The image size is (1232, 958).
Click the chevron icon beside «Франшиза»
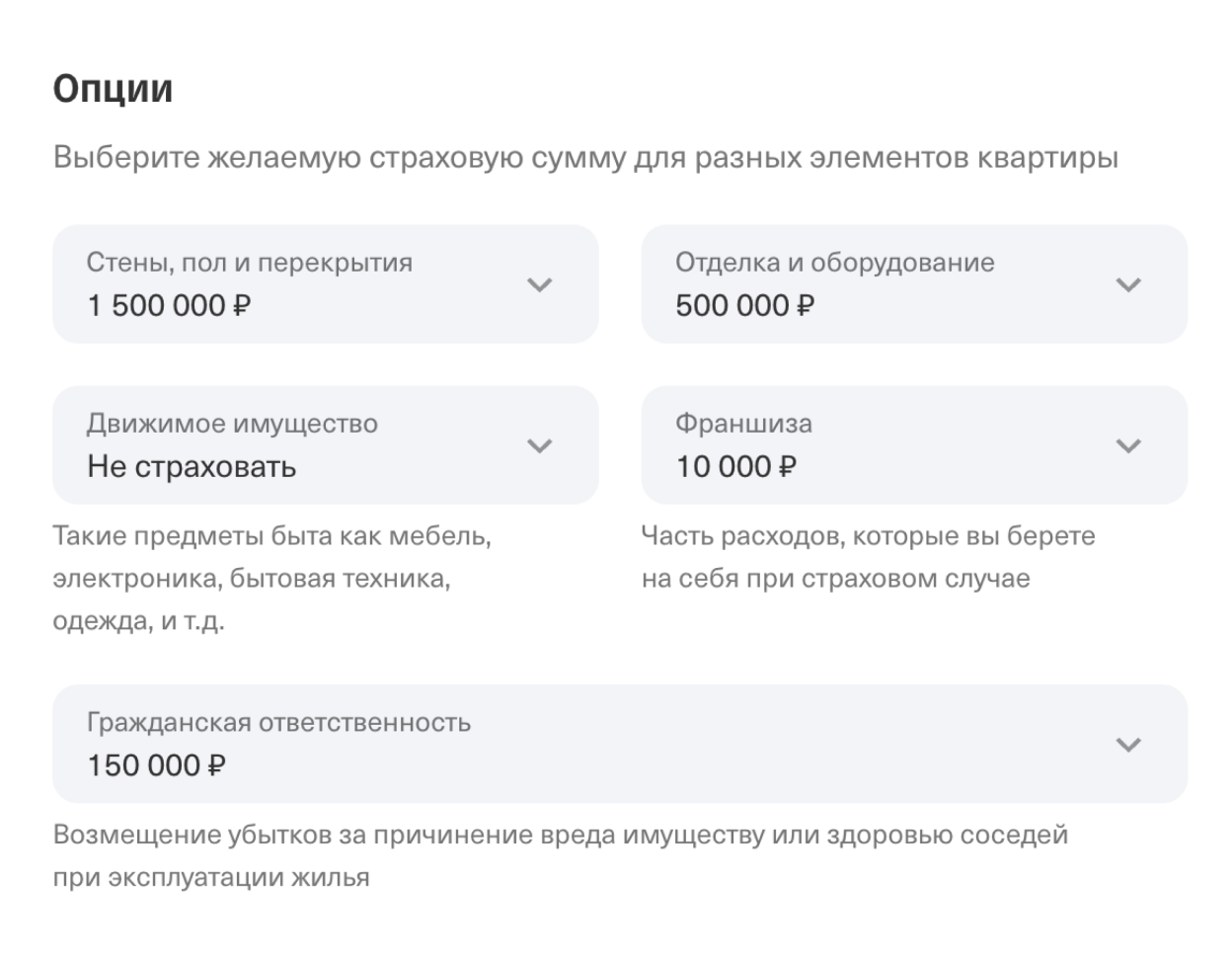click(1126, 446)
